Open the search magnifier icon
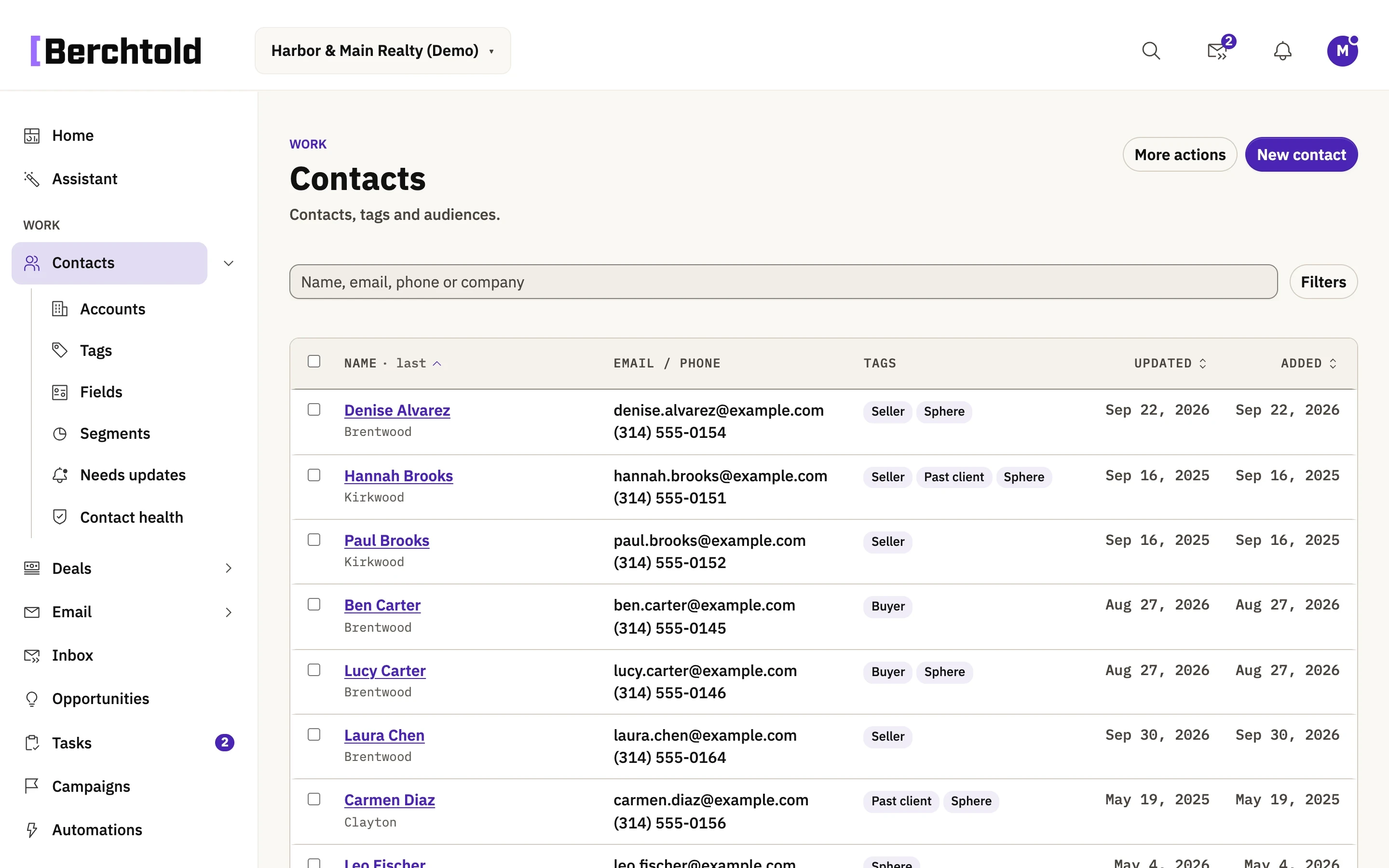The image size is (1389, 868). click(x=1151, y=51)
